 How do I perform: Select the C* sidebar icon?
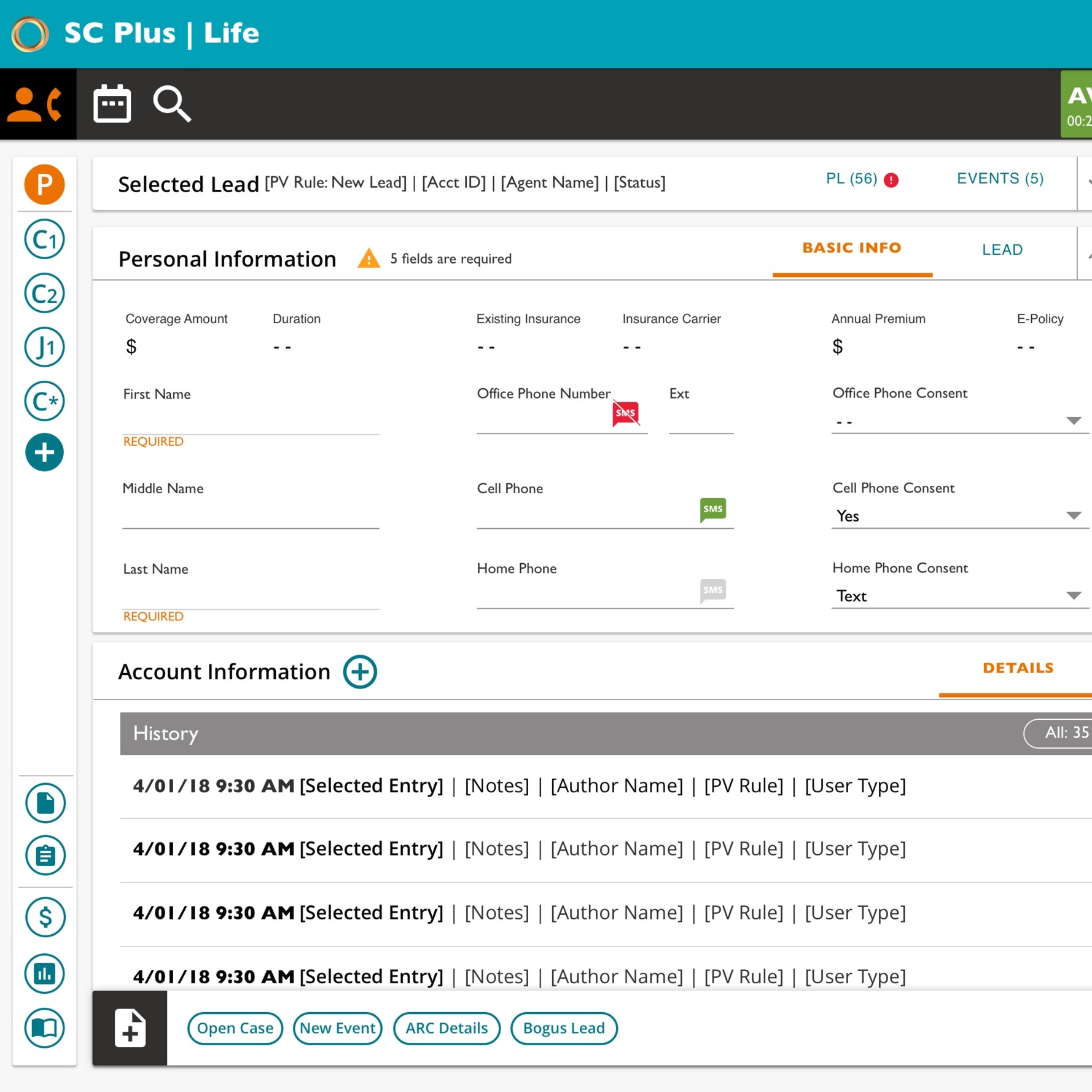pos(44,401)
